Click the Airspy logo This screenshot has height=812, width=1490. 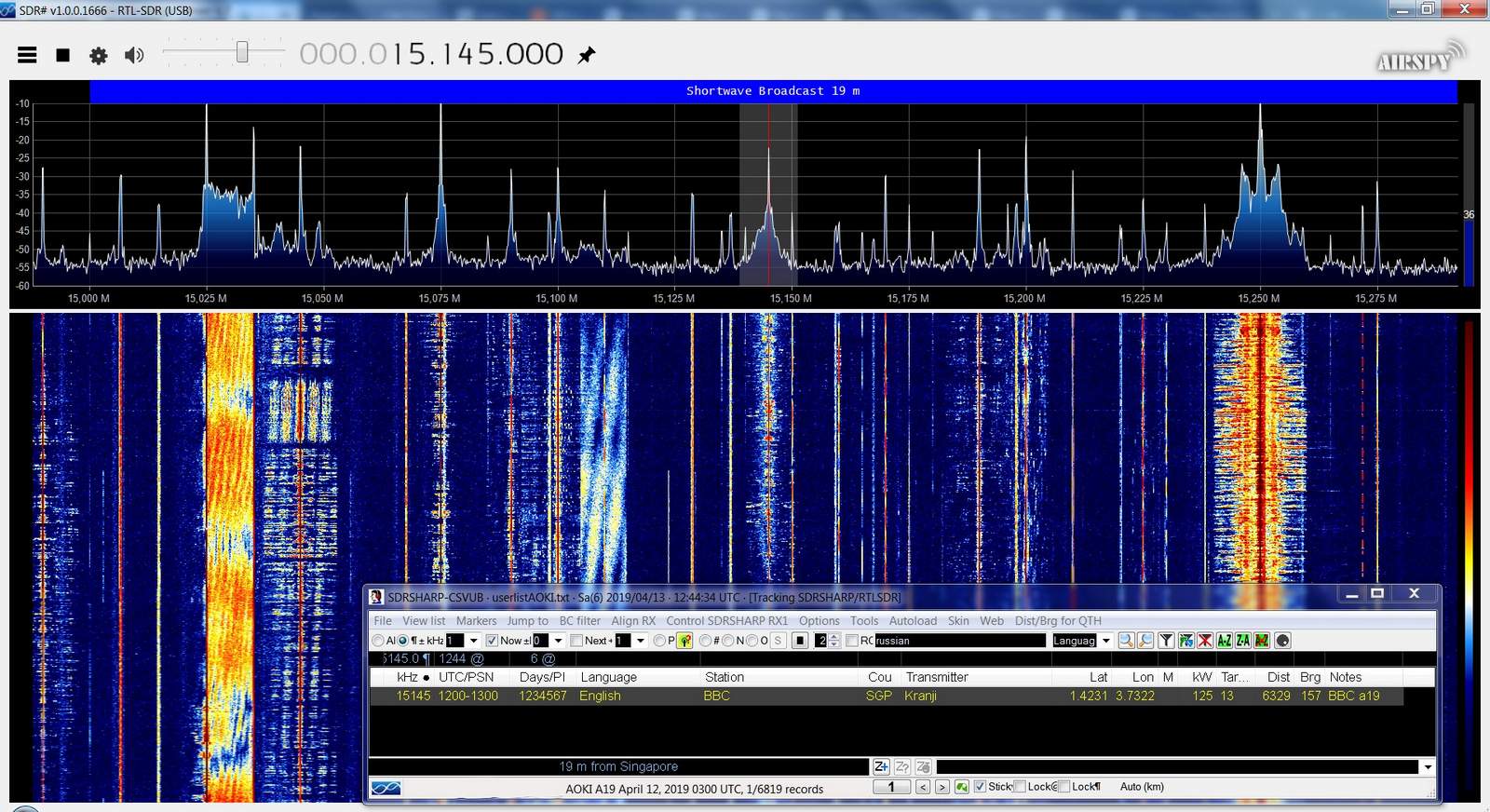[1420, 57]
